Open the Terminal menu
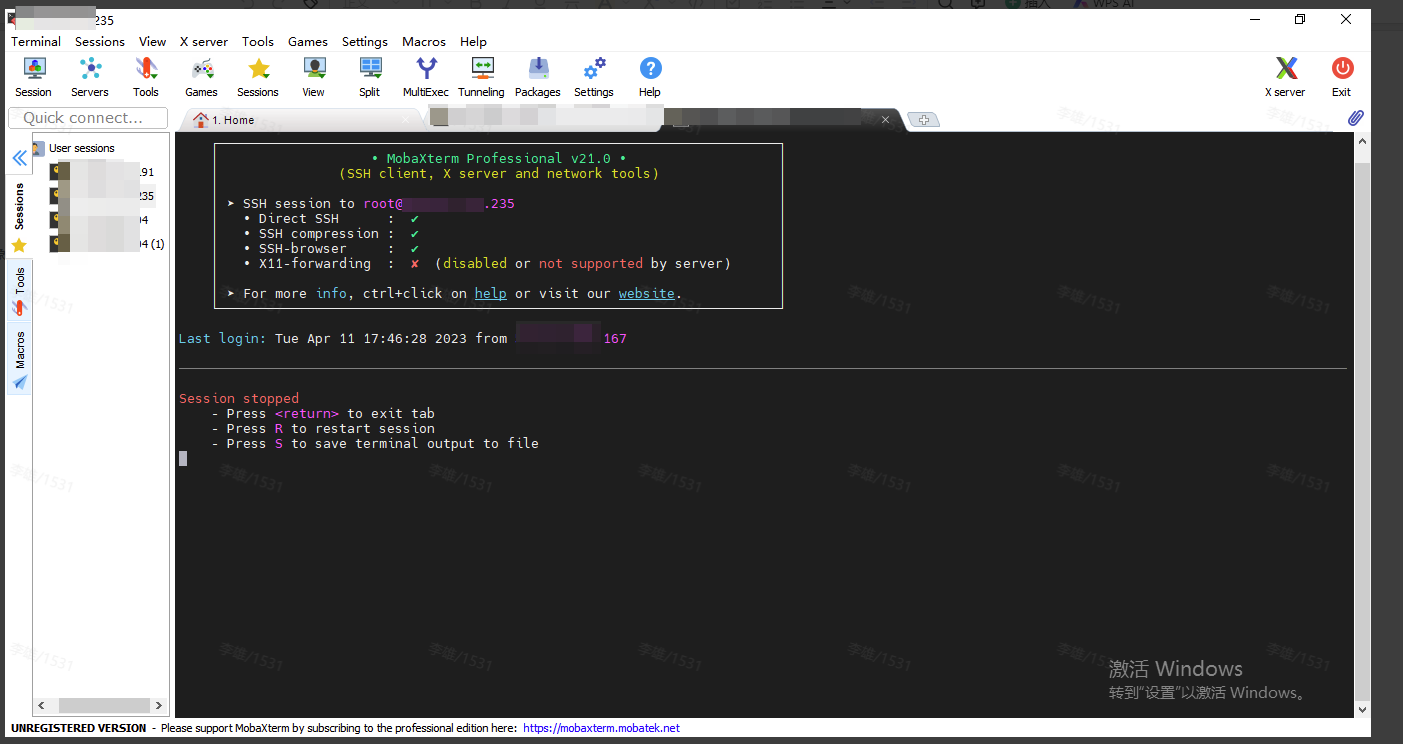The width and height of the screenshot is (1403, 744). (x=36, y=42)
